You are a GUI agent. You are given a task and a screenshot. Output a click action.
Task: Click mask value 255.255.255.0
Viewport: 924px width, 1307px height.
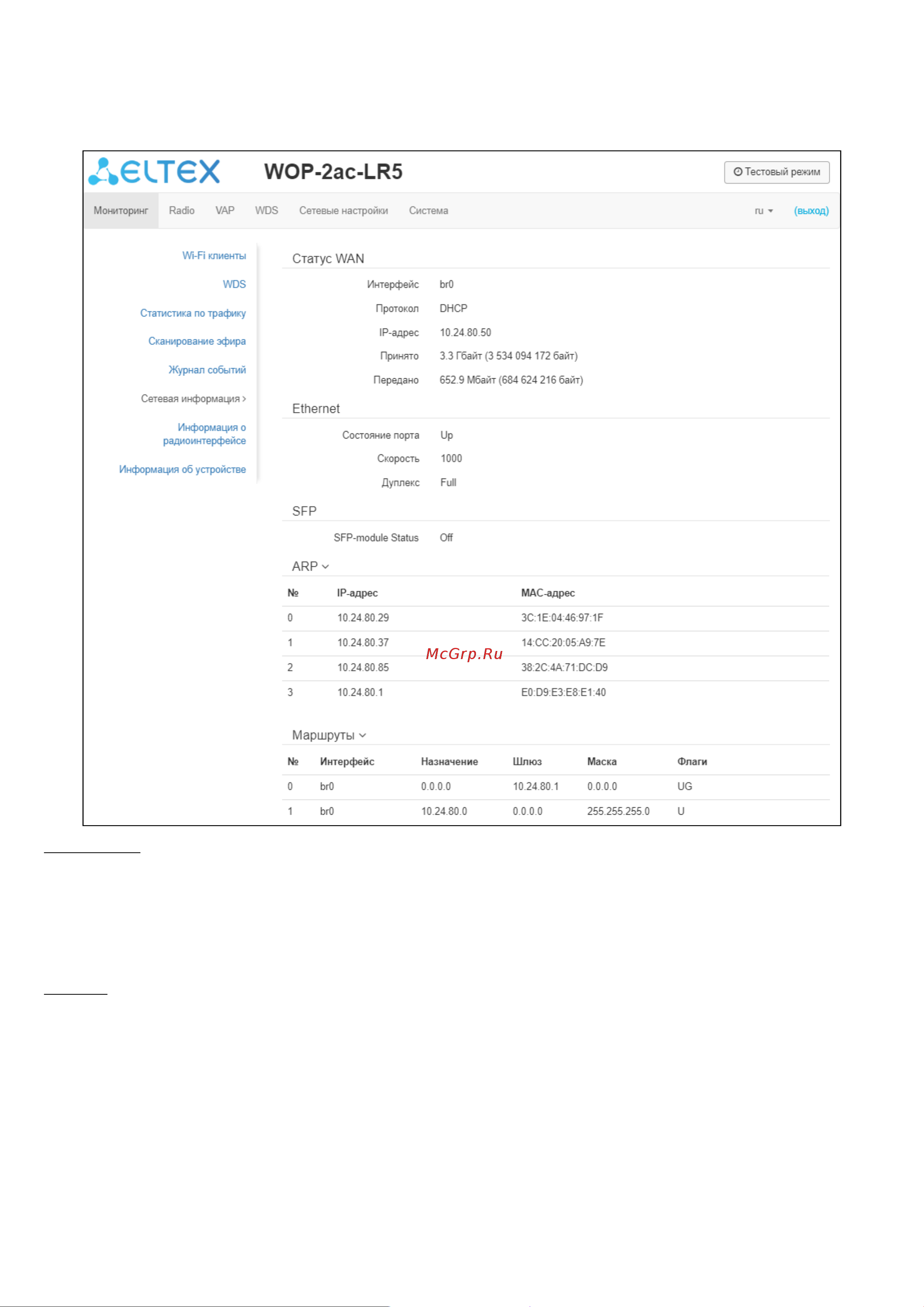pos(618,812)
